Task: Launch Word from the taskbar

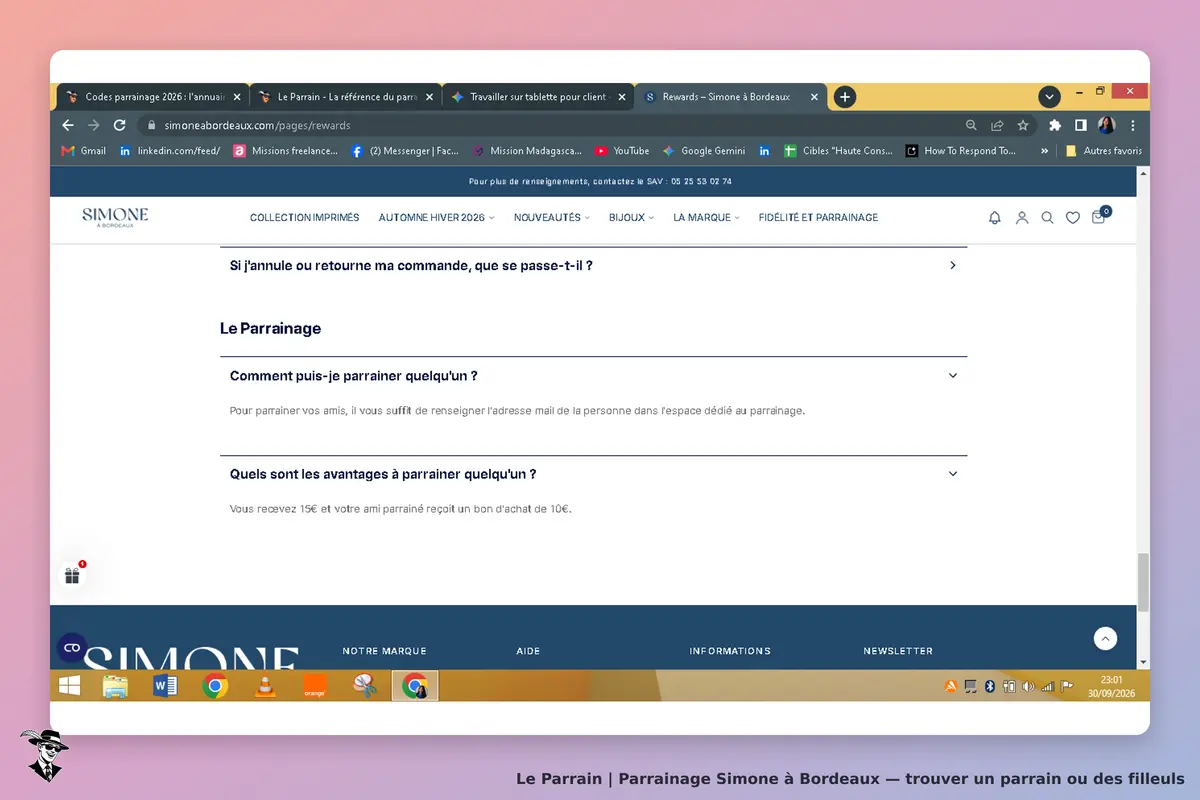Action: point(165,686)
